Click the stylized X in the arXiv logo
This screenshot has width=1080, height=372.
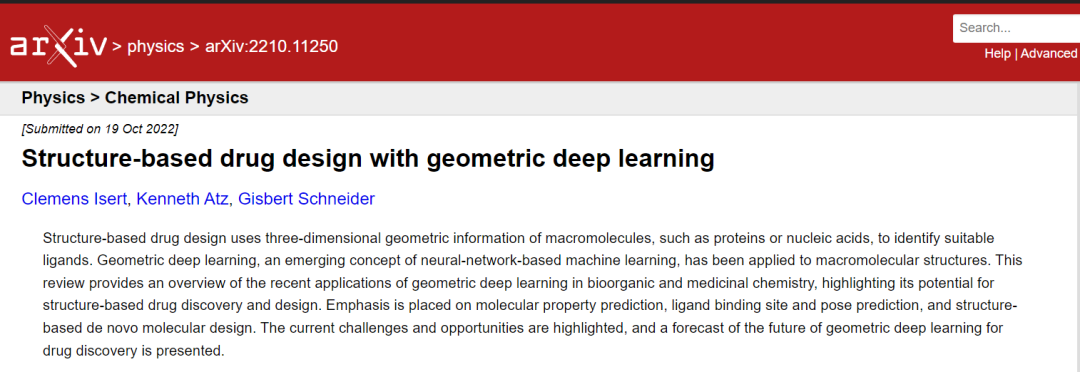[x=61, y=47]
